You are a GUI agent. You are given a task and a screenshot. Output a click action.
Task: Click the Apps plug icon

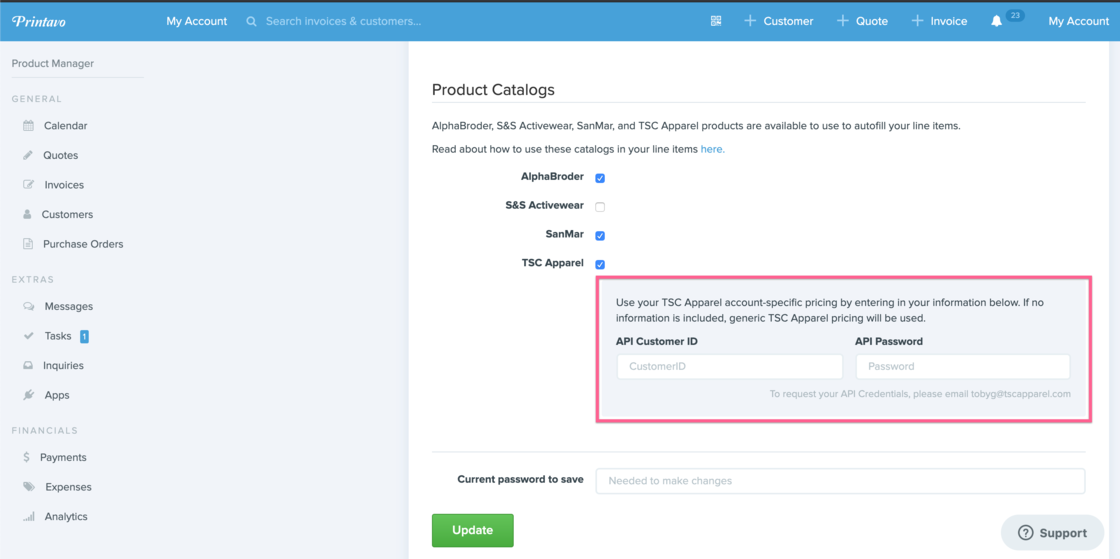click(29, 395)
